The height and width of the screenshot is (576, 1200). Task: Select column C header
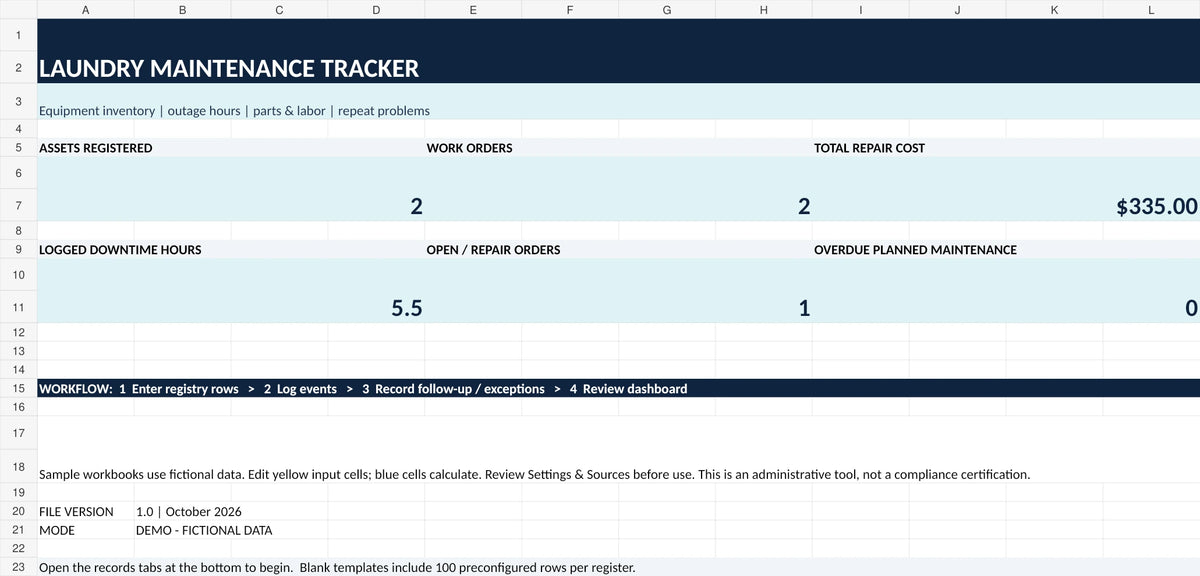click(x=279, y=10)
